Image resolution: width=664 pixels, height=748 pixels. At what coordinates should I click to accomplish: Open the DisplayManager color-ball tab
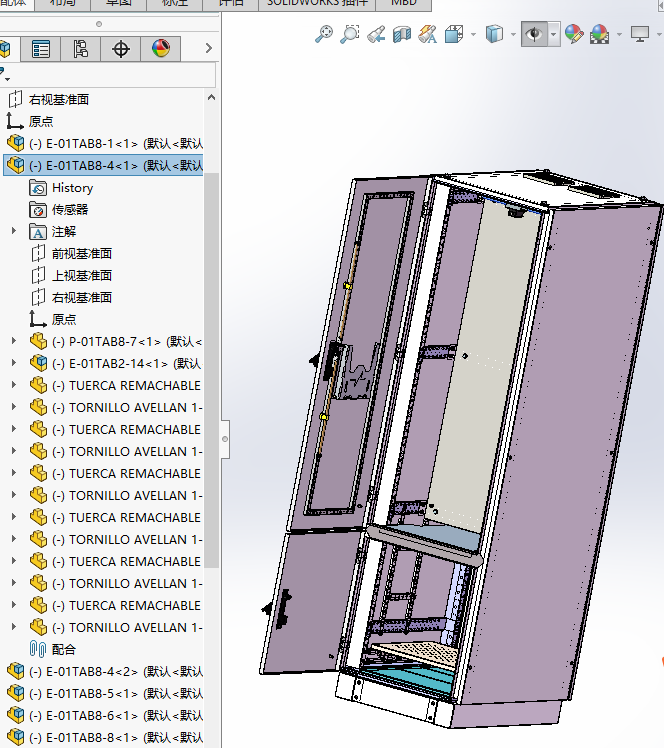161,49
